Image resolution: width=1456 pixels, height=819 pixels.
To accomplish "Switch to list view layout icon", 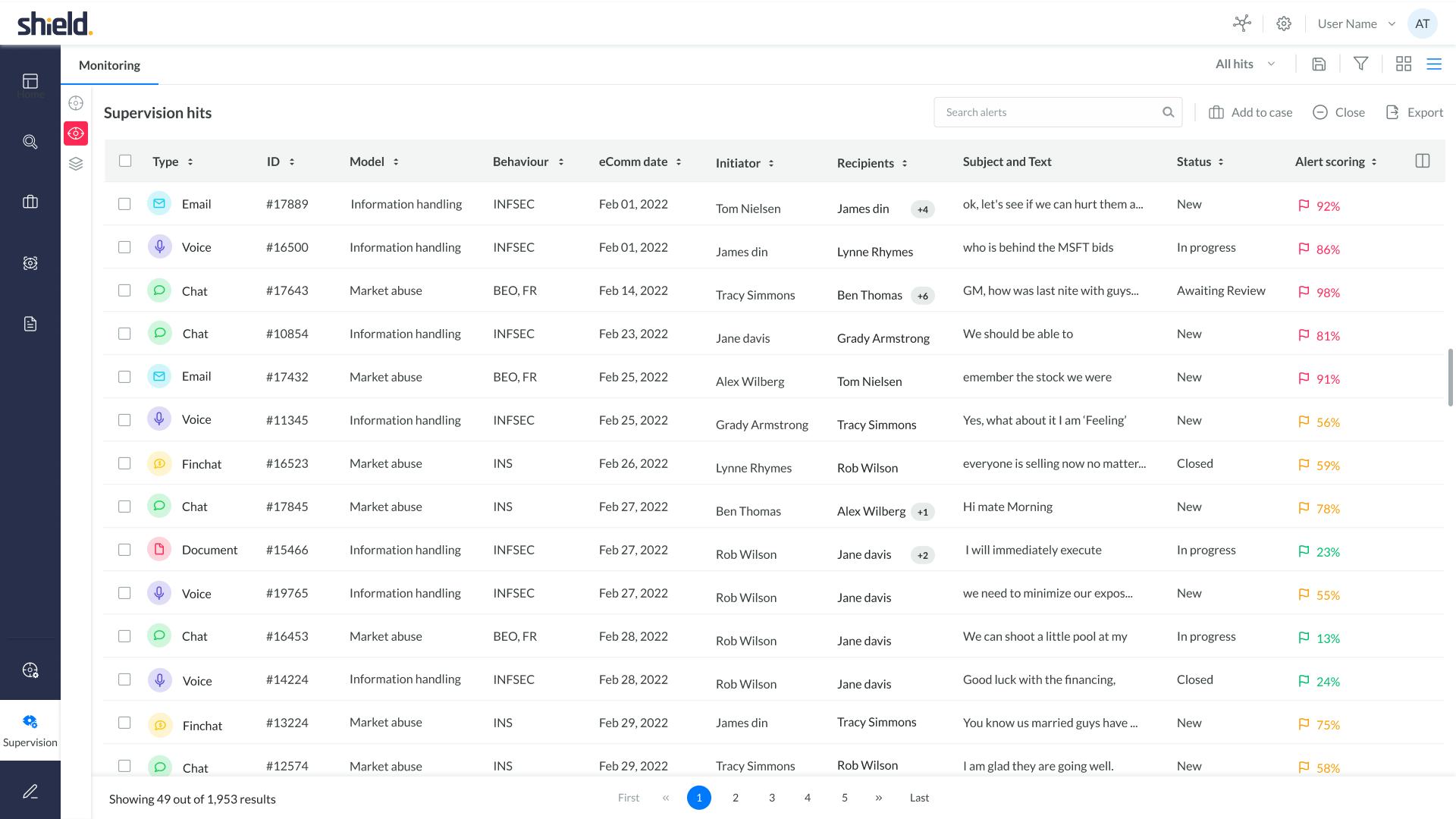I will pos(1434,64).
